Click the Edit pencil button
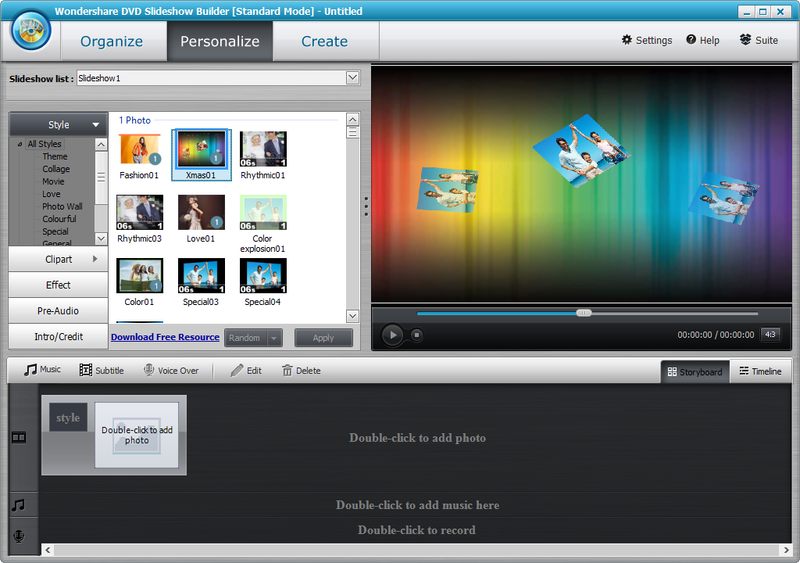The width and height of the screenshot is (800, 563). click(x=246, y=370)
